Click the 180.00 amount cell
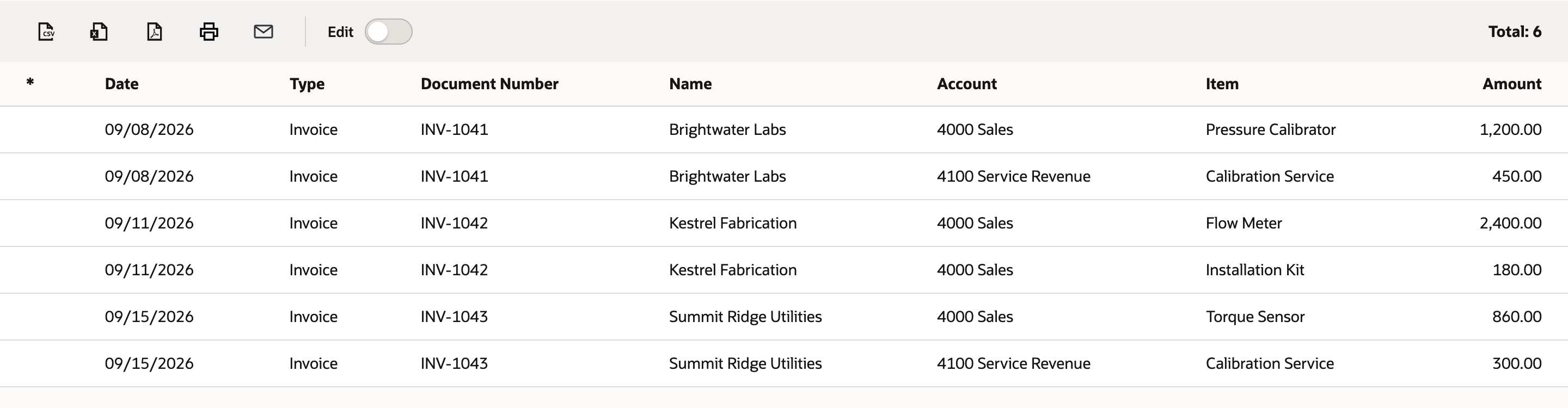This screenshot has width=1568, height=408. [1517, 270]
